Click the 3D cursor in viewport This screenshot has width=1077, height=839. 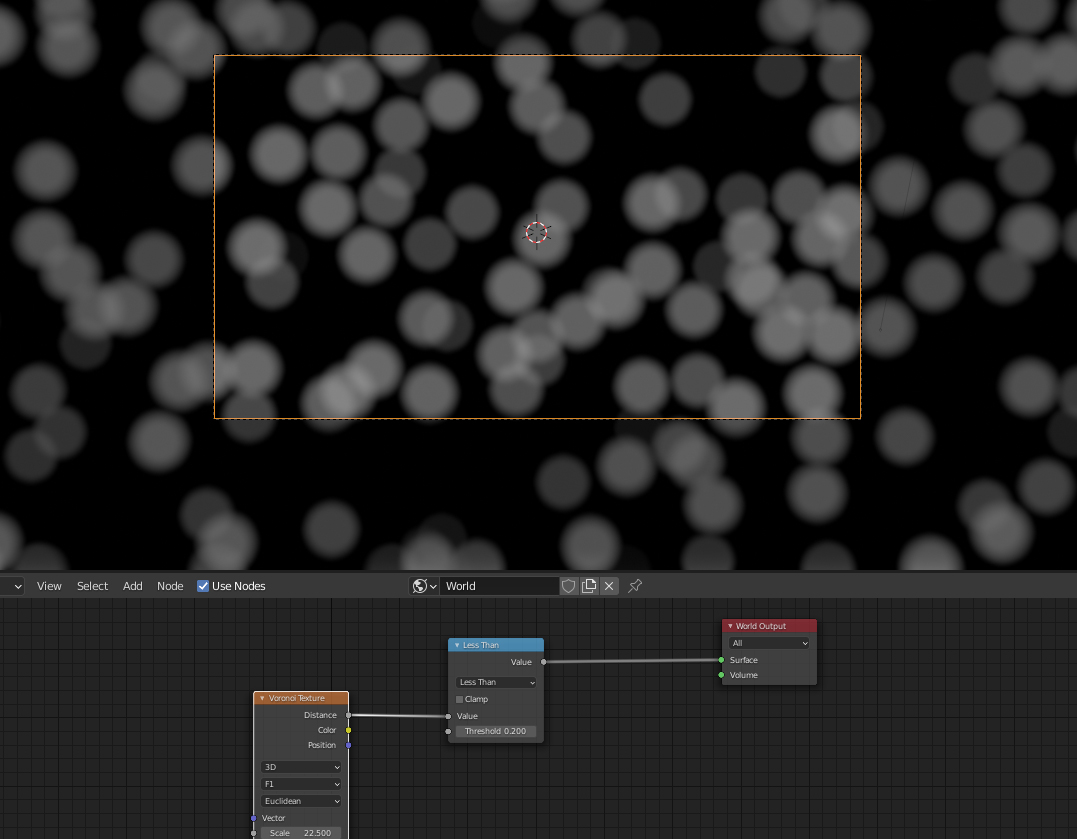tap(537, 233)
